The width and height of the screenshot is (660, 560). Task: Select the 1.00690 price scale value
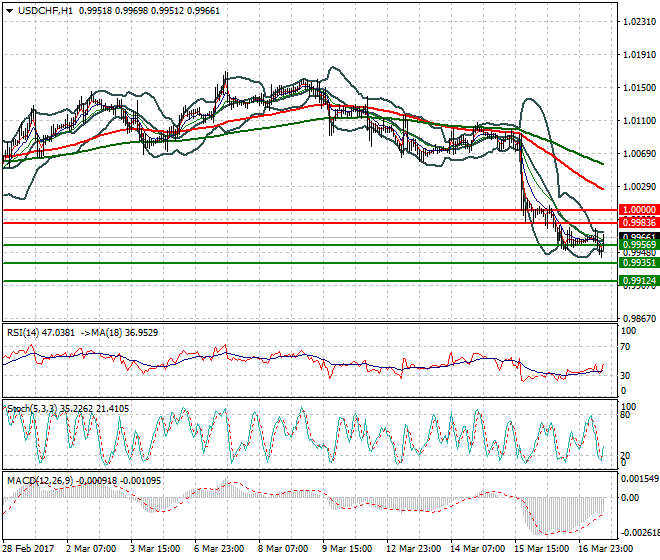(639, 154)
